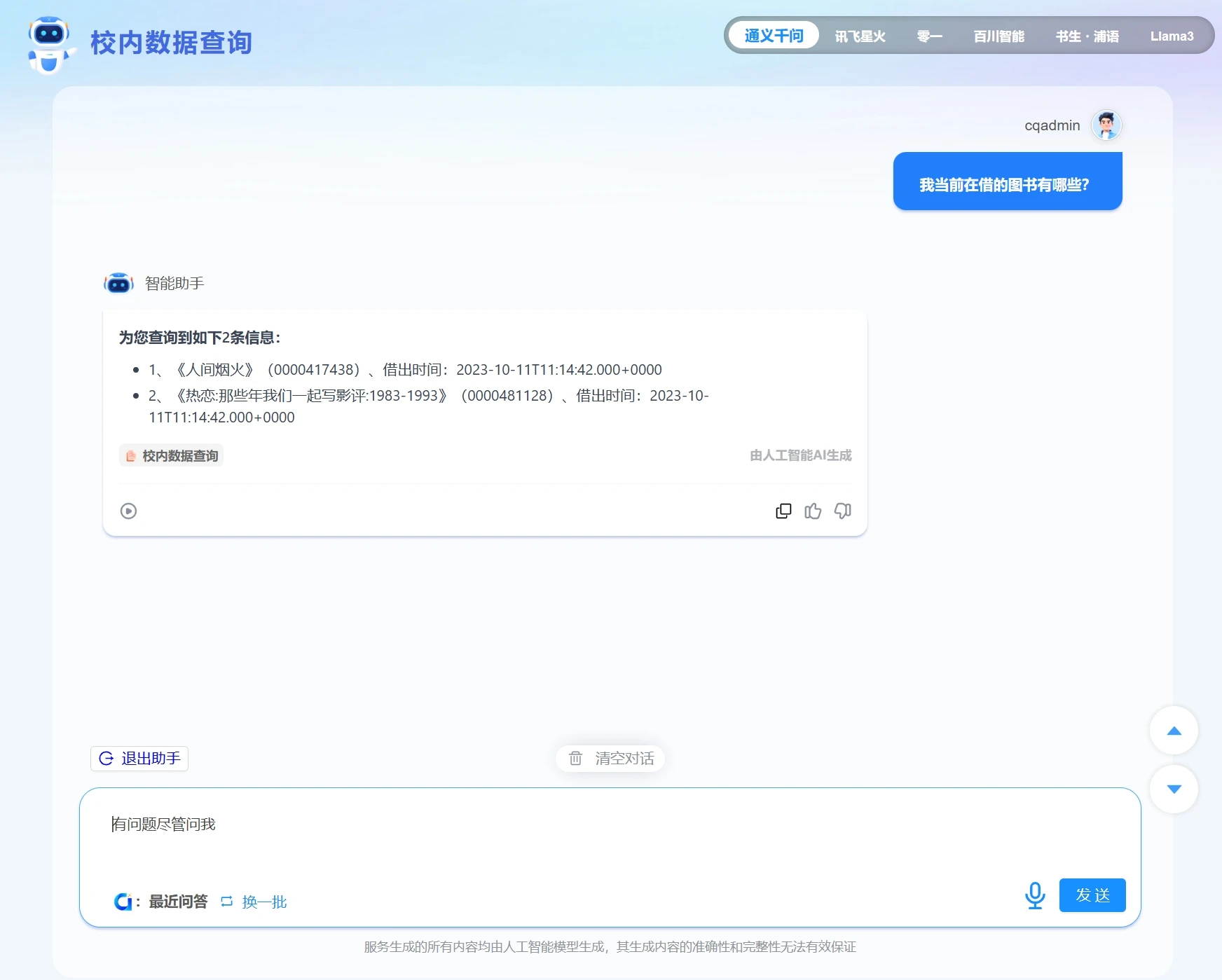Click the cqadmin user avatar
This screenshot has width=1222, height=980.
[1106, 125]
